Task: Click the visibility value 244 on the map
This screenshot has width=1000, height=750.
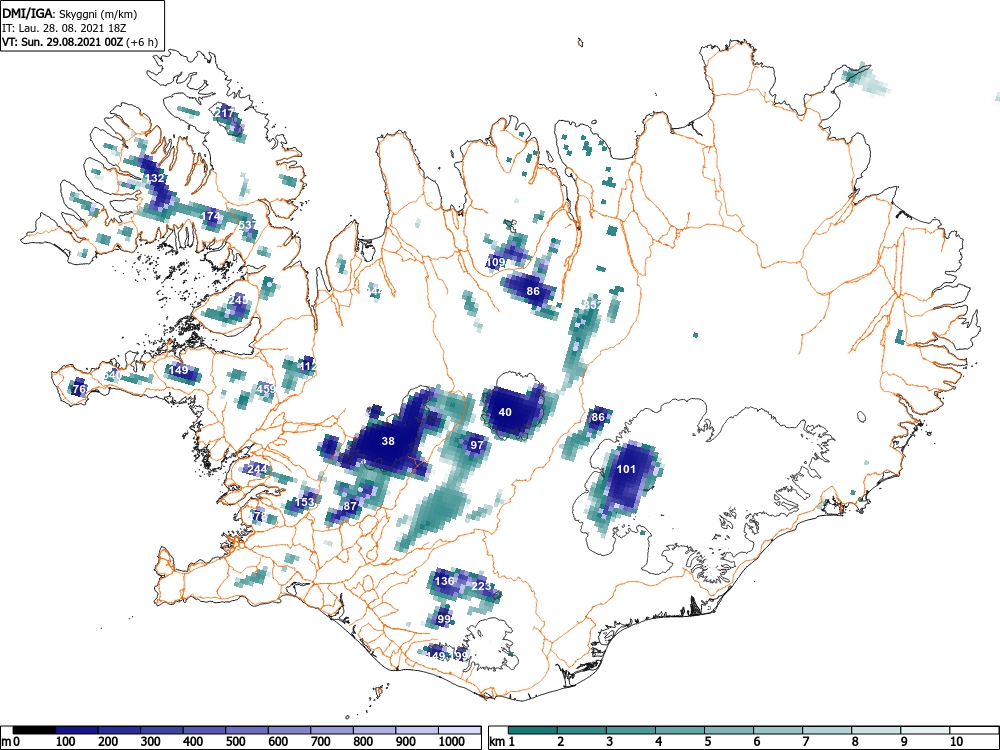Action: pyautogui.click(x=257, y=469)
